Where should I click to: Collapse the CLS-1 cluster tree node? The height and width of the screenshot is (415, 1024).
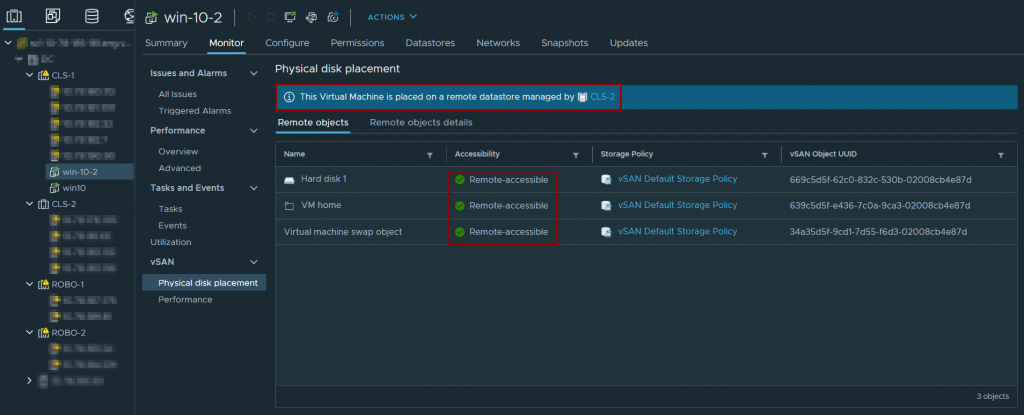point(27,75)
